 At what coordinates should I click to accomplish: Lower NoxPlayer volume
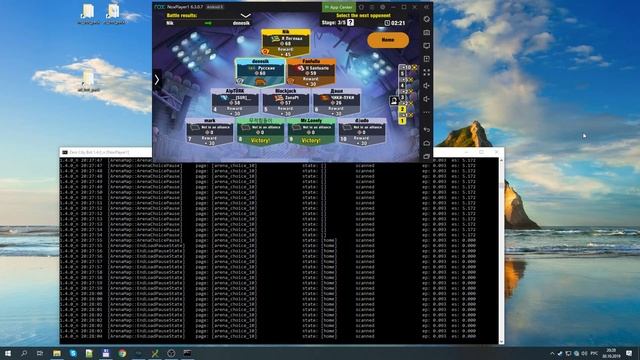click(x=427, y=99)
